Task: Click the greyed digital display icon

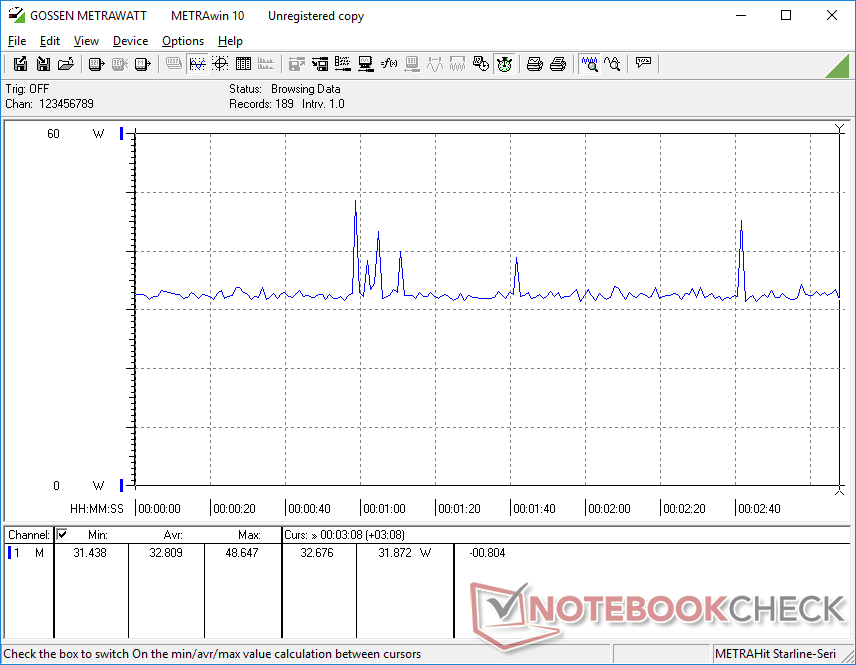Action: 174,64
